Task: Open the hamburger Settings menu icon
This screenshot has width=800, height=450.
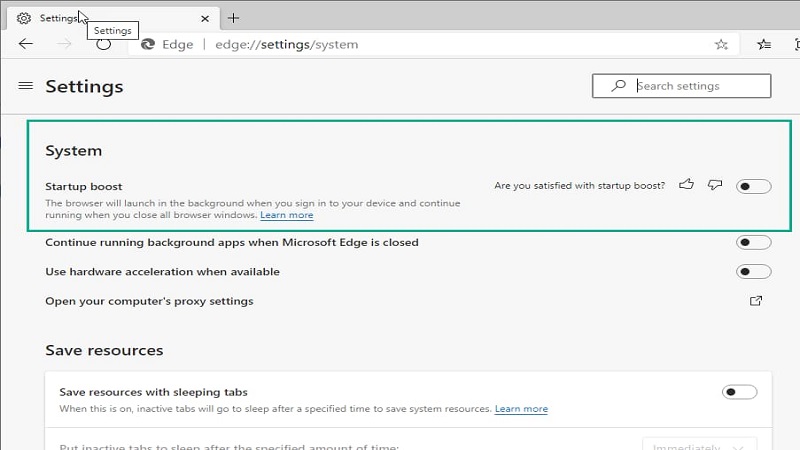Action: (x=26, y=86)
